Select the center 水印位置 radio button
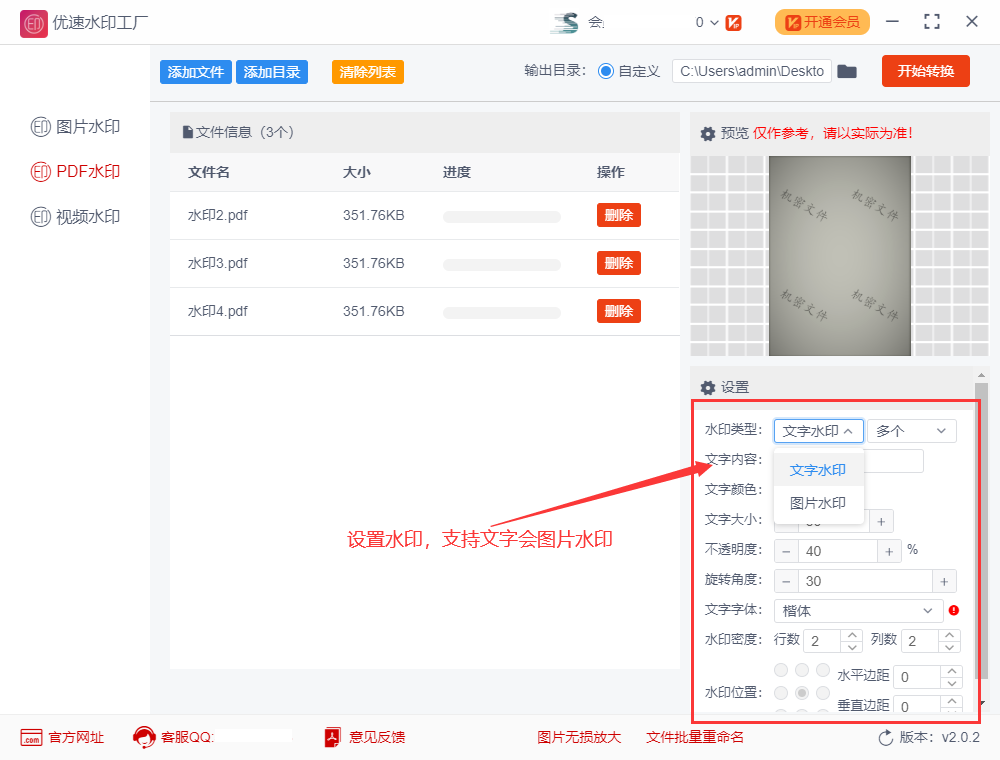This screenshot has height=760, width=1000. [802, 692]
